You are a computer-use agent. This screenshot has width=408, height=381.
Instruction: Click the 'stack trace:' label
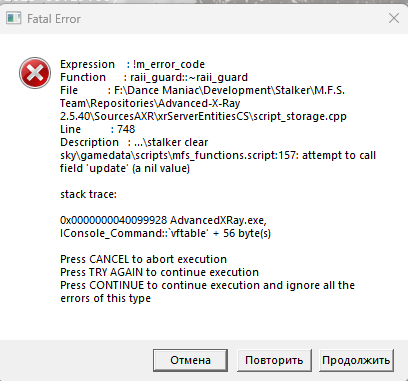(88, 194)
